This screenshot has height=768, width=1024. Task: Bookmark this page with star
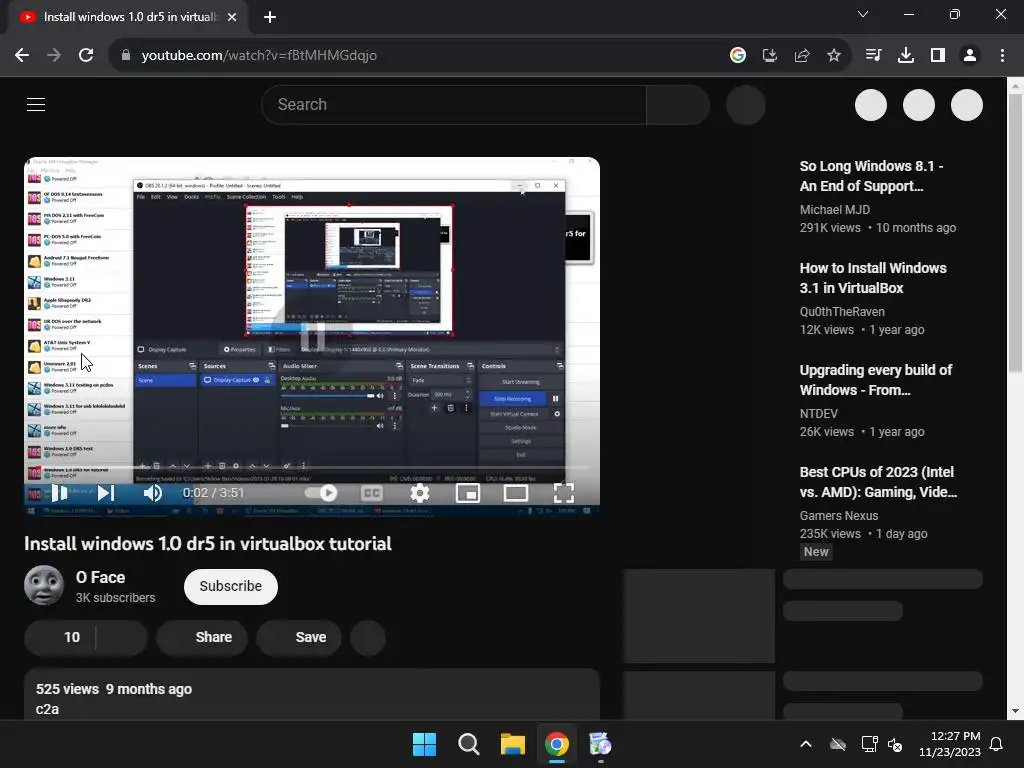coord(834,56)
